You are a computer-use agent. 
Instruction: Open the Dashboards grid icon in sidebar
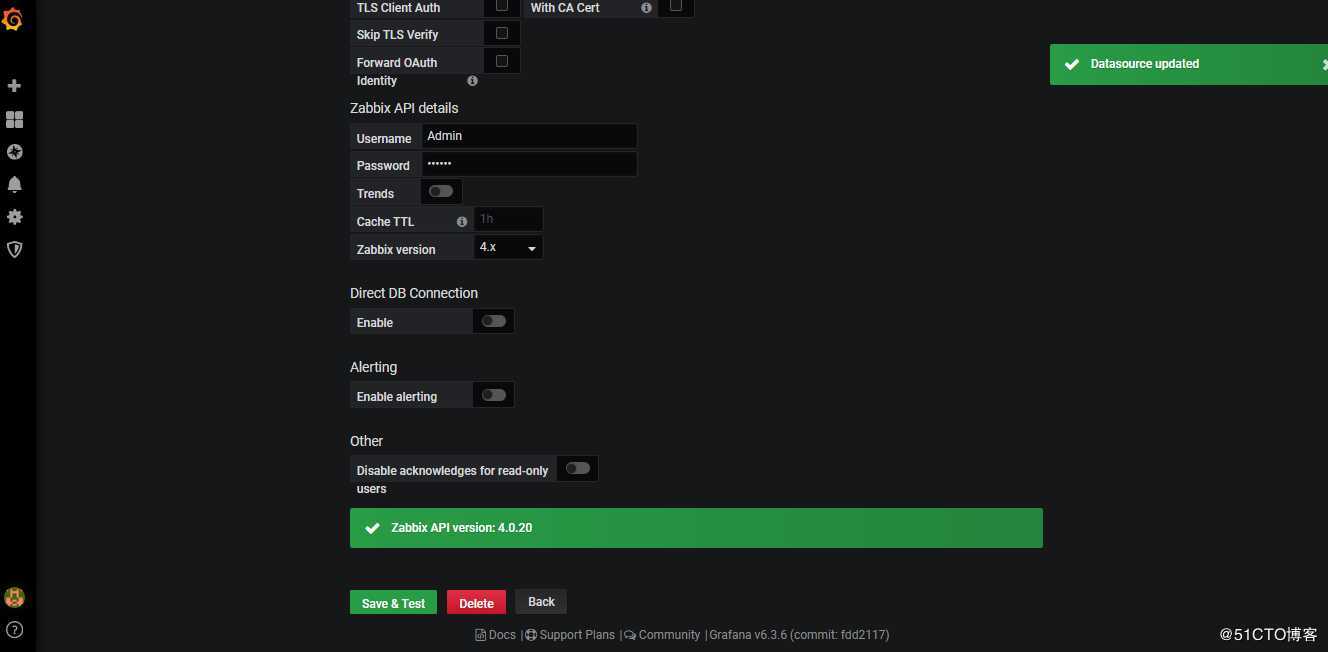(14, 119)
